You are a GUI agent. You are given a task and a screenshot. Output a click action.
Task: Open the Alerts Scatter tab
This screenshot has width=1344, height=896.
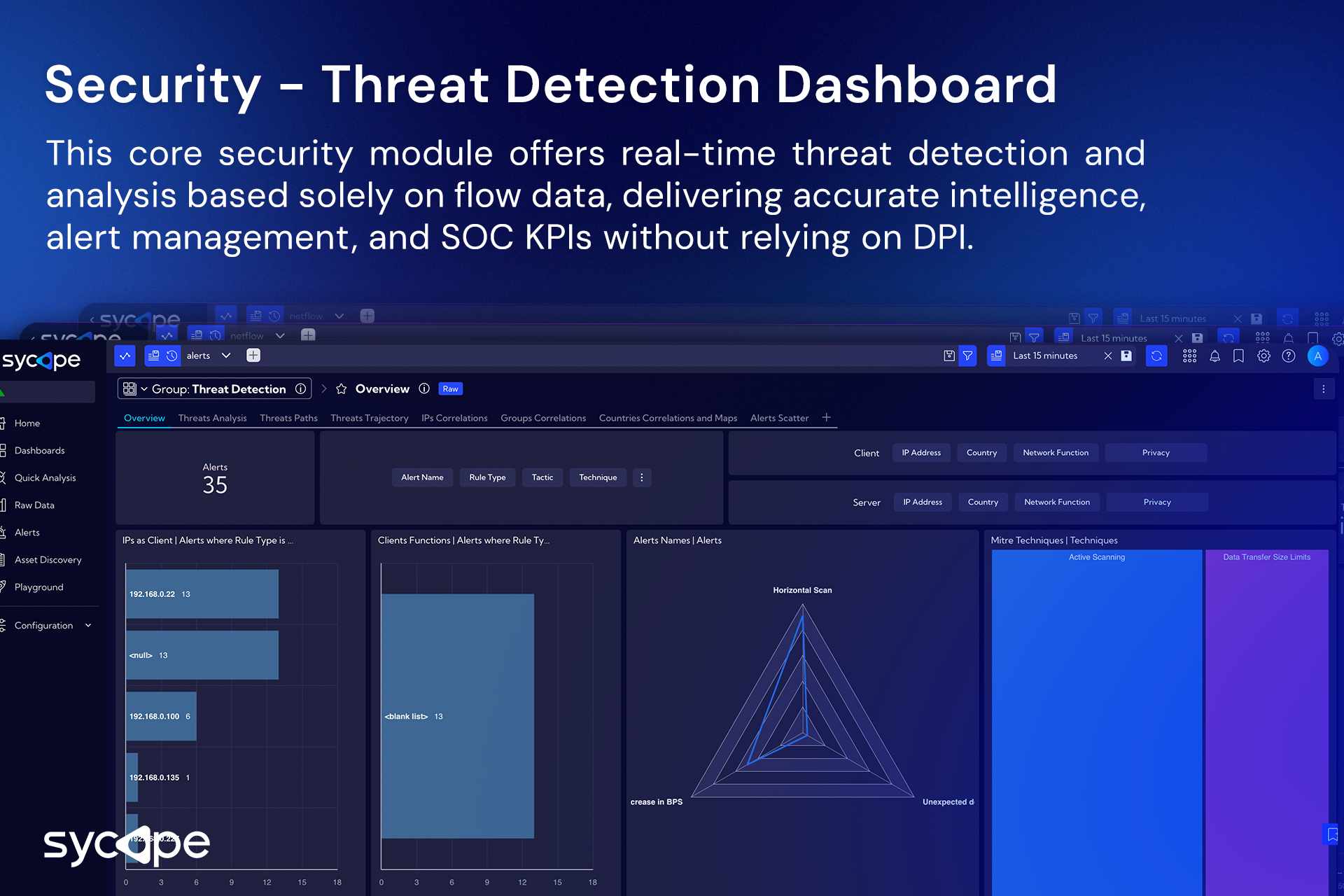[779, 418]
